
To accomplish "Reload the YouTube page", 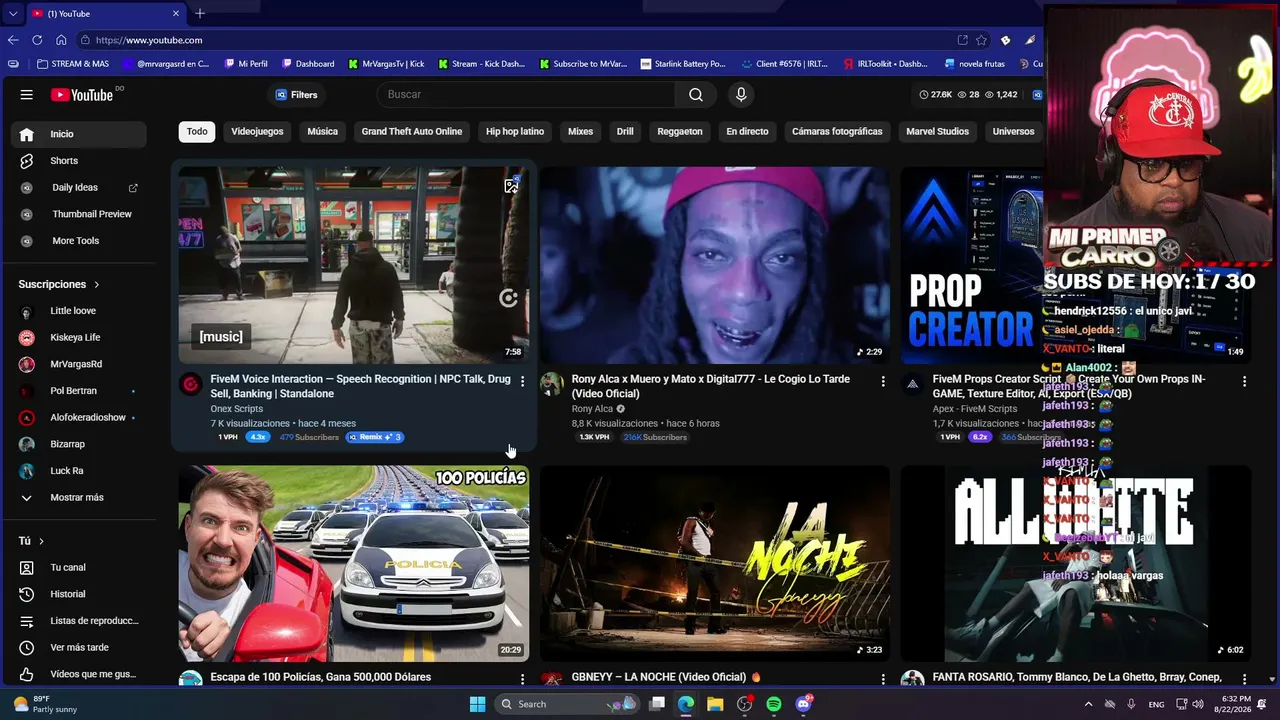I will [37, 40].
